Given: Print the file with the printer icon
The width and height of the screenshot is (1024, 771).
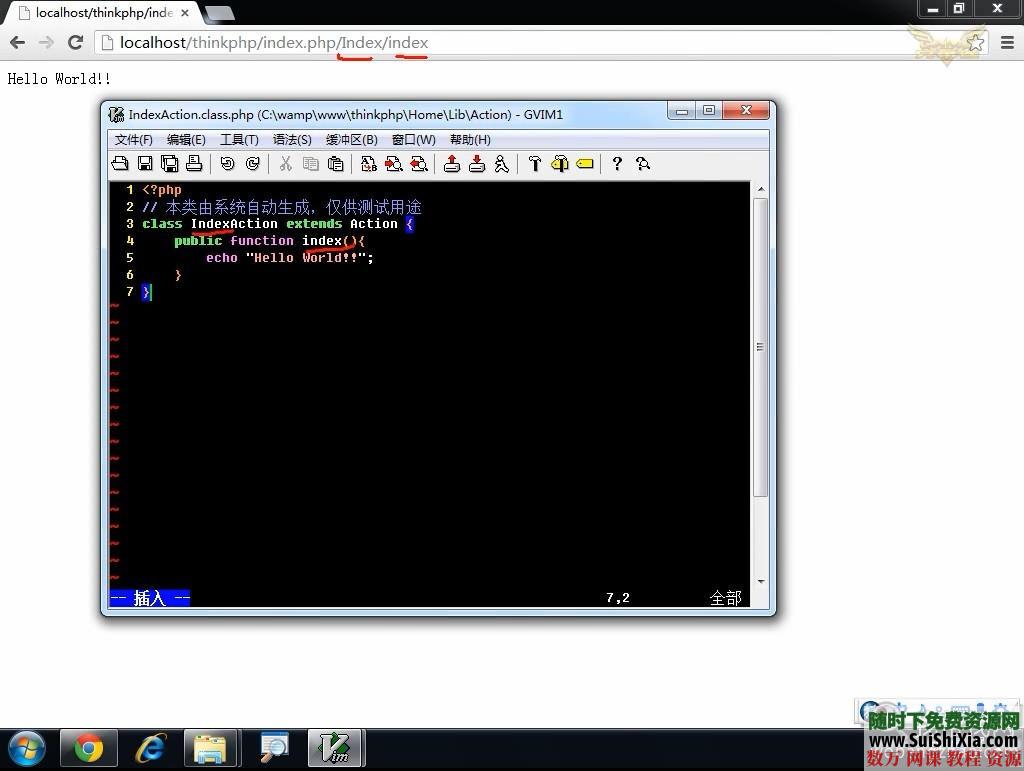Looking at the screenshot, I should click(x=194, y=164).
